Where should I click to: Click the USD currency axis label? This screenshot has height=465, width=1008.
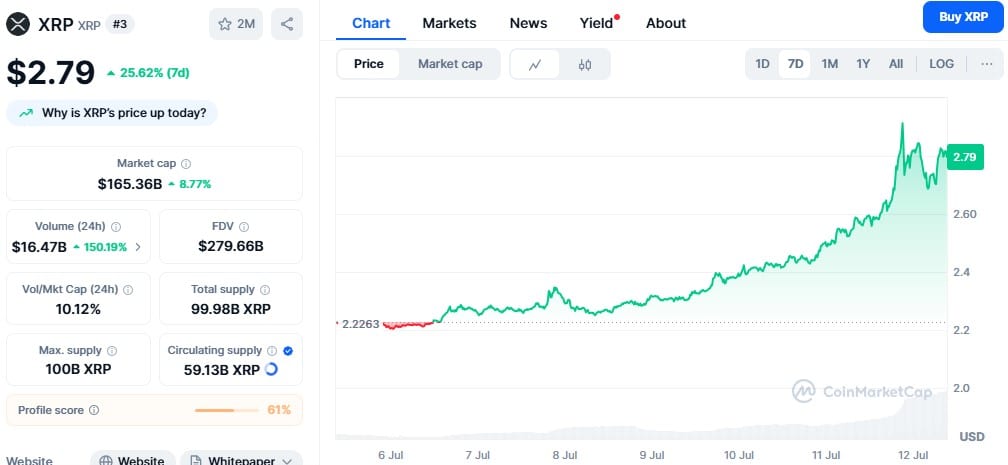972,437
